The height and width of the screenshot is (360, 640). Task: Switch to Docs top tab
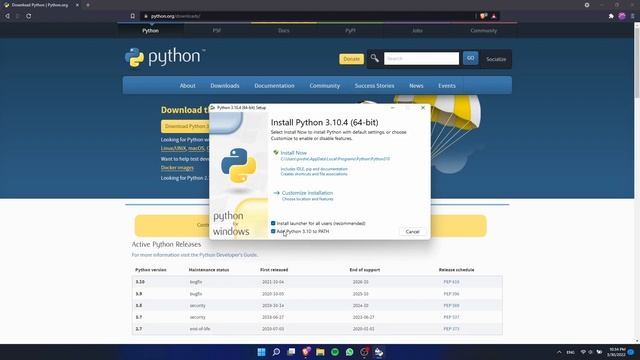pyautogui.click(x=284, y=31)
